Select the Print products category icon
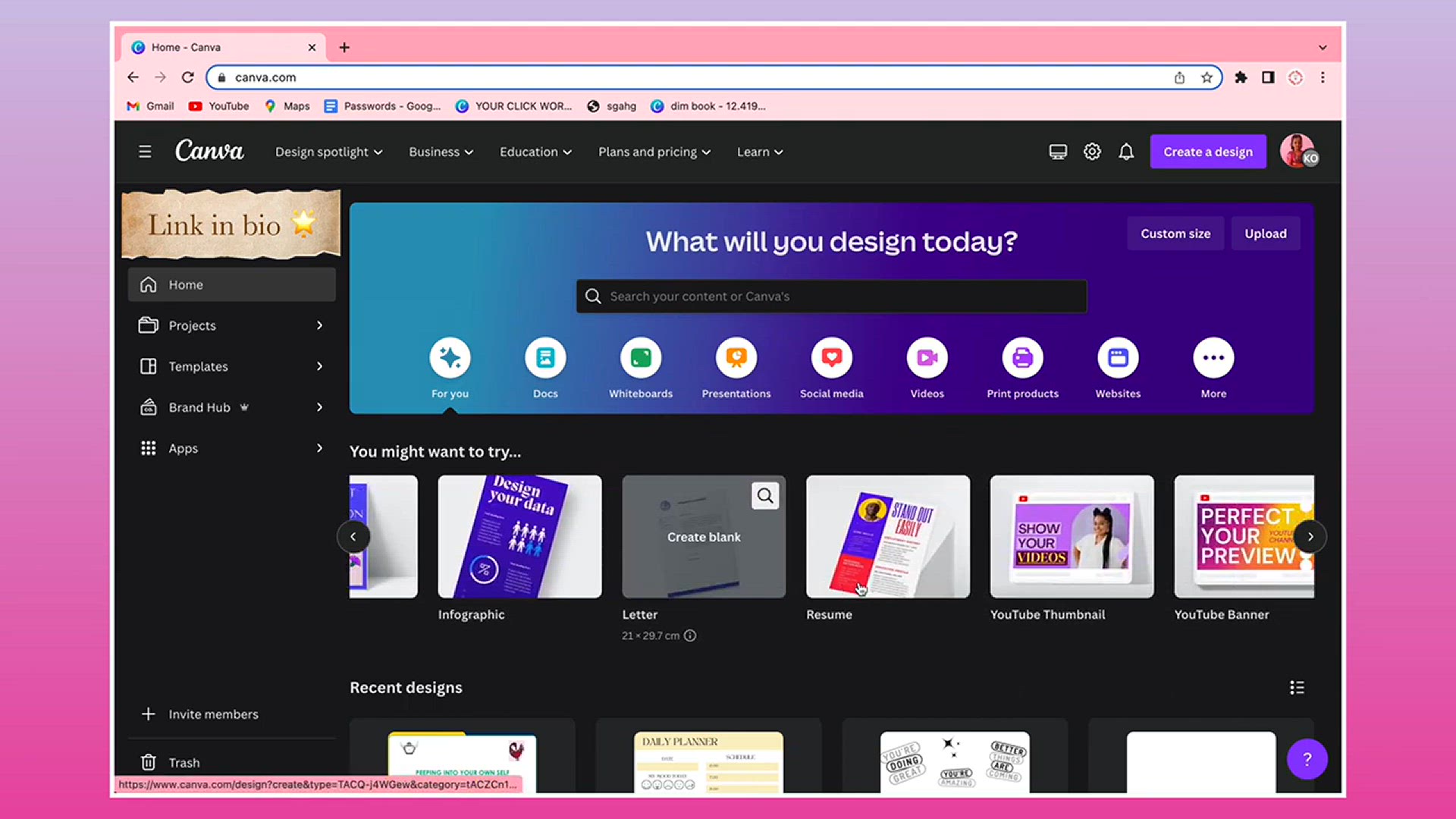1456x819 pixels. point(1023,358)
